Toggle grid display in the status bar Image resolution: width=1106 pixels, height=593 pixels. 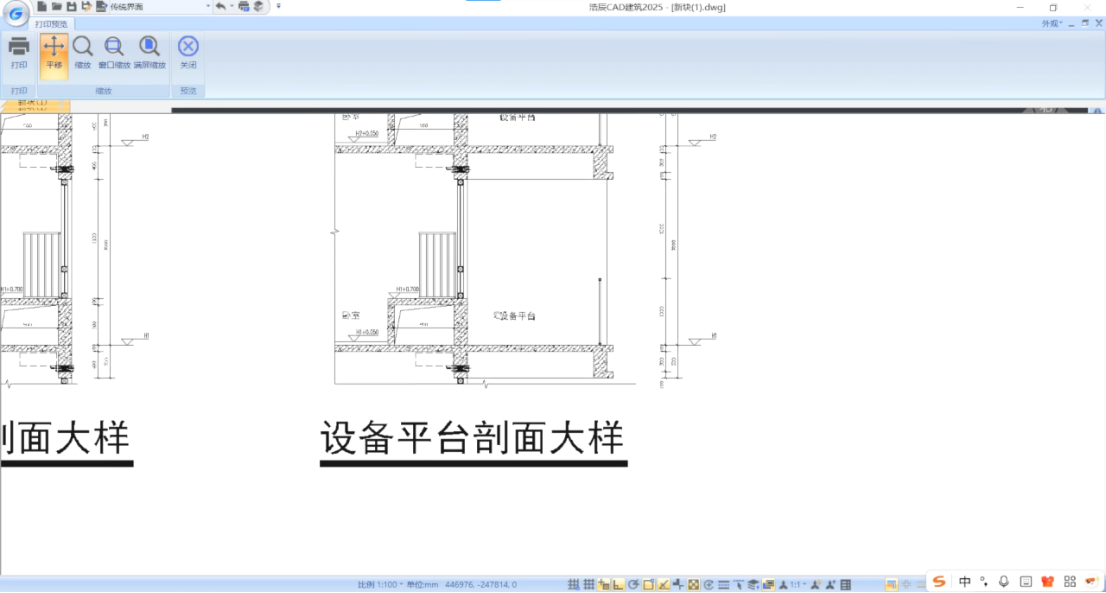point(589,585)
